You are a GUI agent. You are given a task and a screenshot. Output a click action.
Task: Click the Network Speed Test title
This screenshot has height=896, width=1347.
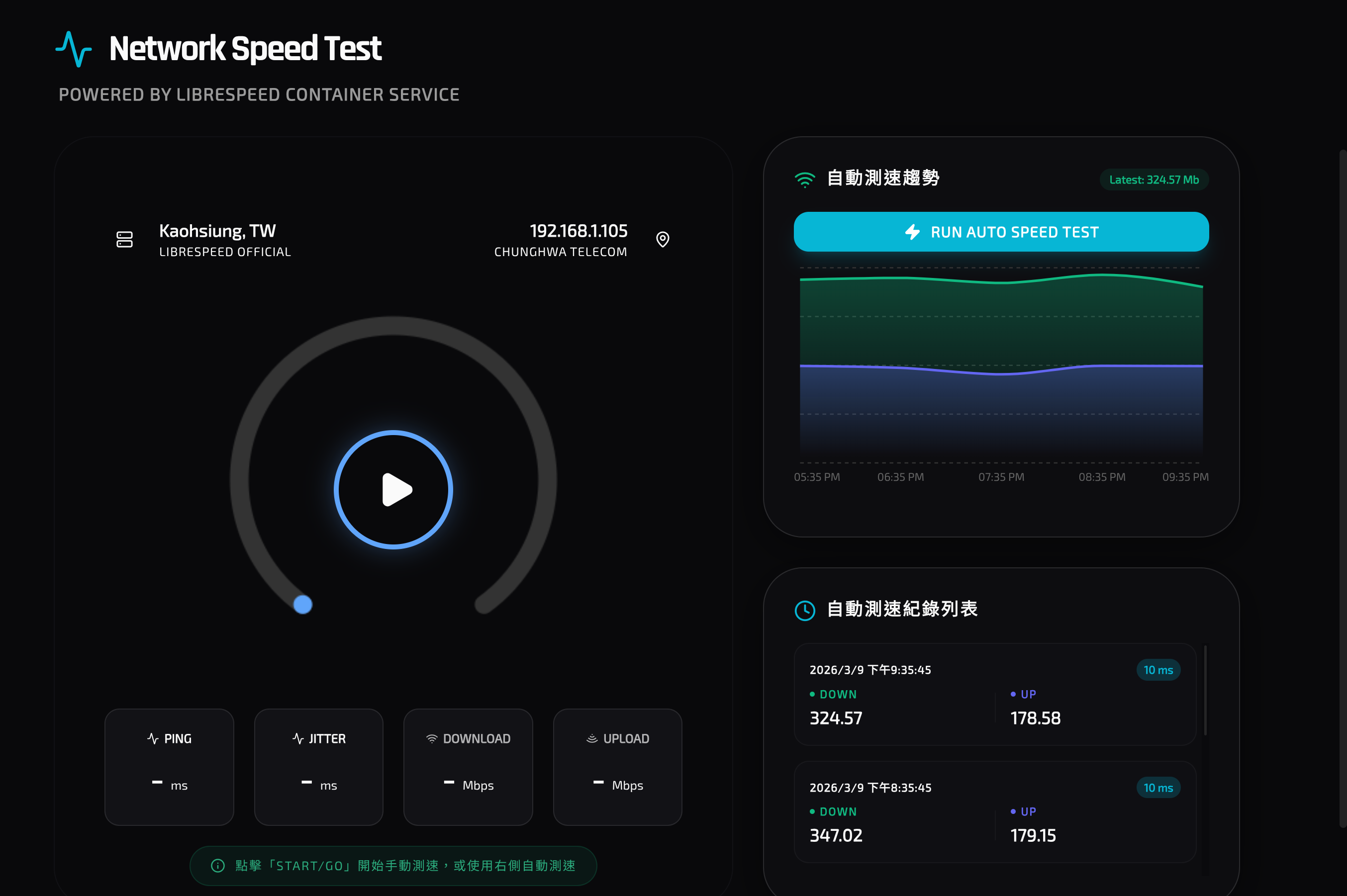click(x=245, y=49)
